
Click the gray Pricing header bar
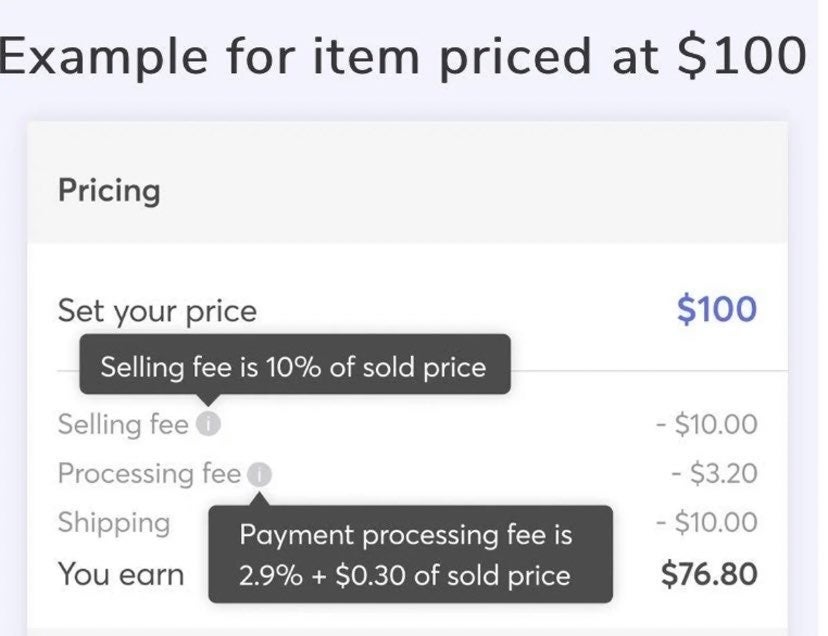coord(408,183)
